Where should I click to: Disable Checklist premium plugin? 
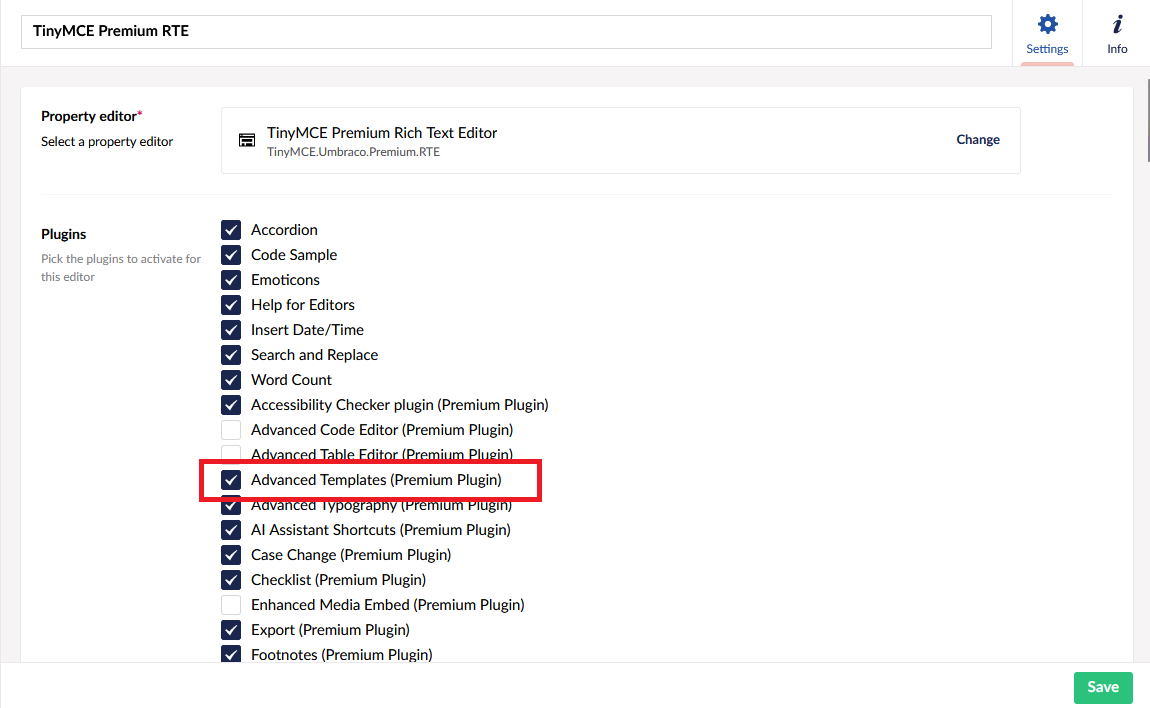click(x=231, y=580)
